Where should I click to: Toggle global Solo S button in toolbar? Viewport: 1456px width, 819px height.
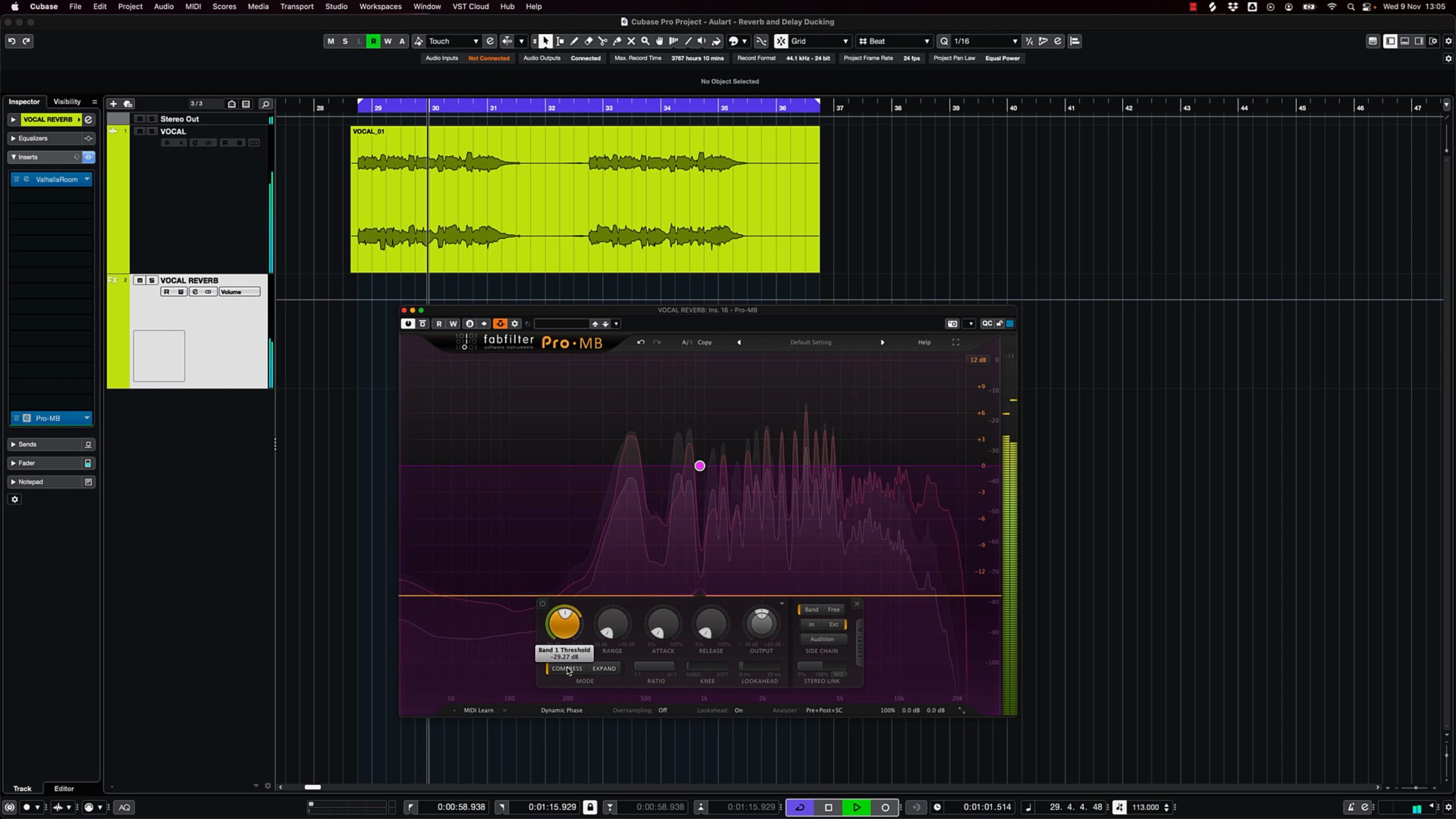(x=345, y=41)
